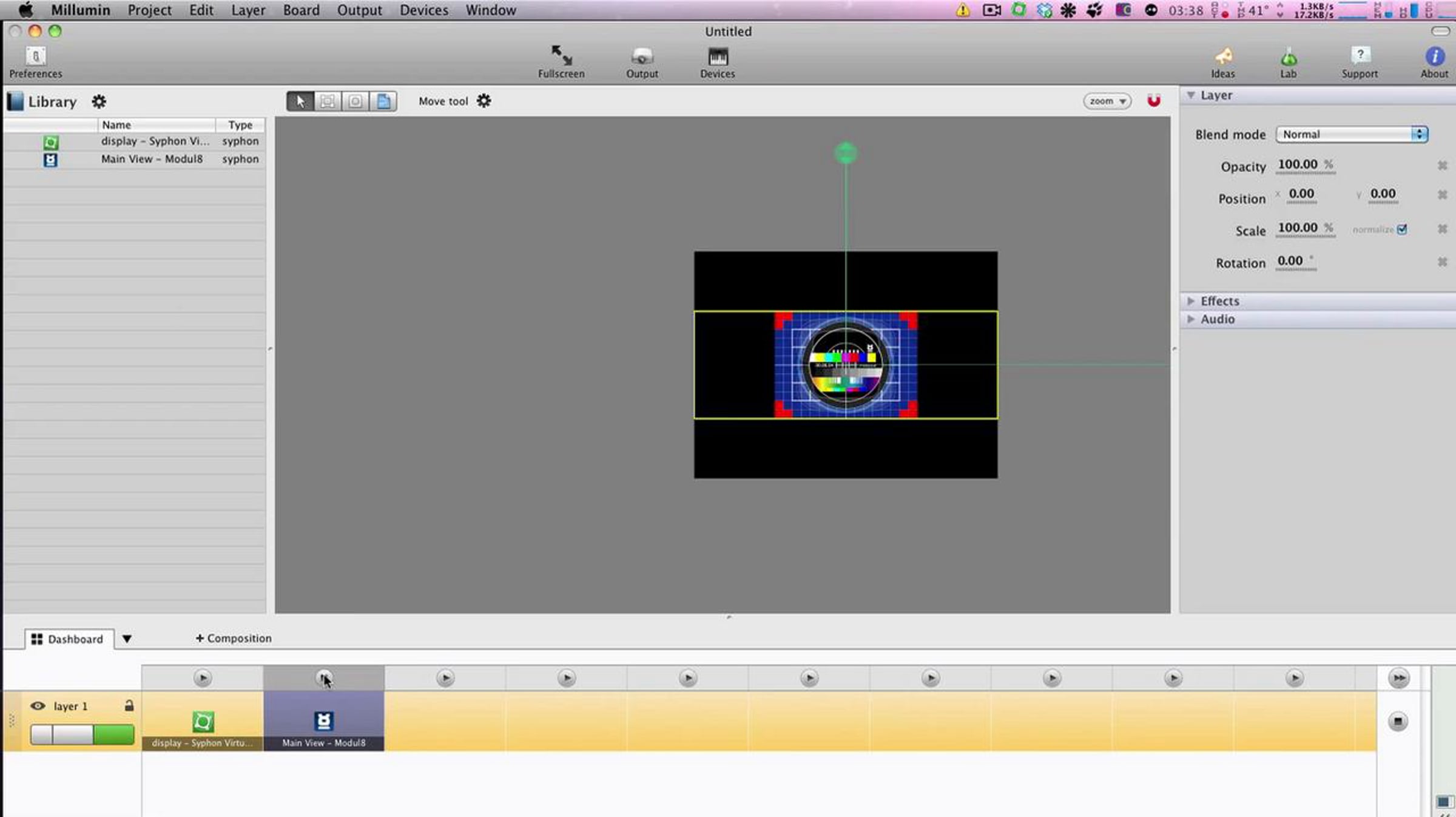The image size is (1456, 817).
Task: Click the Position y value field
Action: tap(1383, 194)
